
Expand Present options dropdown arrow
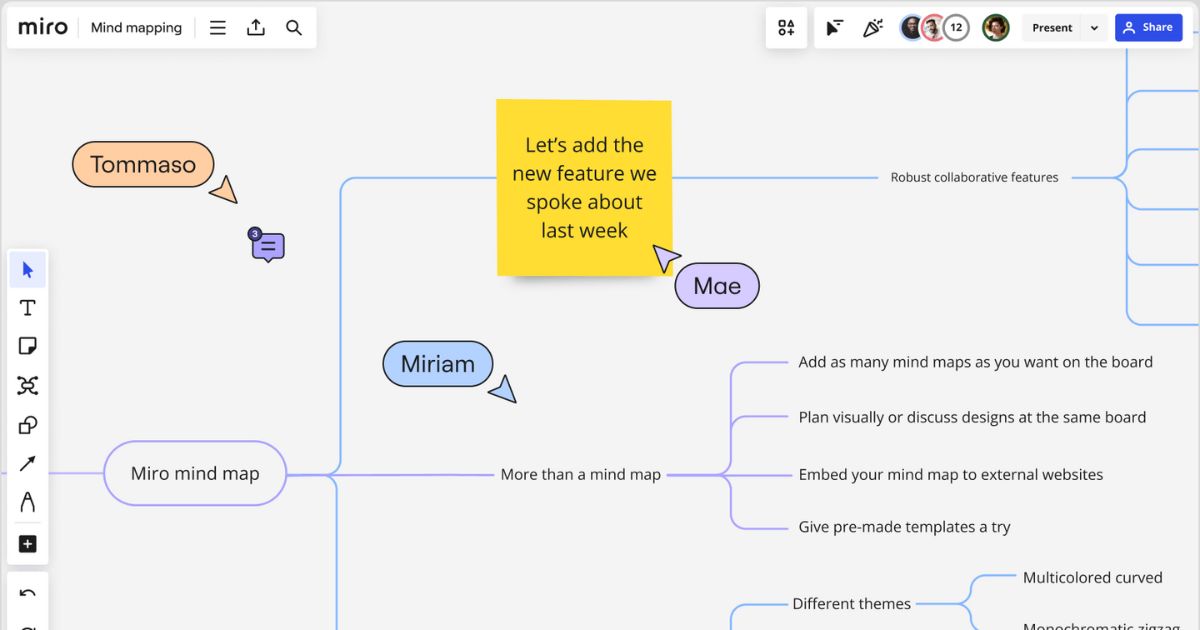pyautogui.click(x=1094, y=28)
